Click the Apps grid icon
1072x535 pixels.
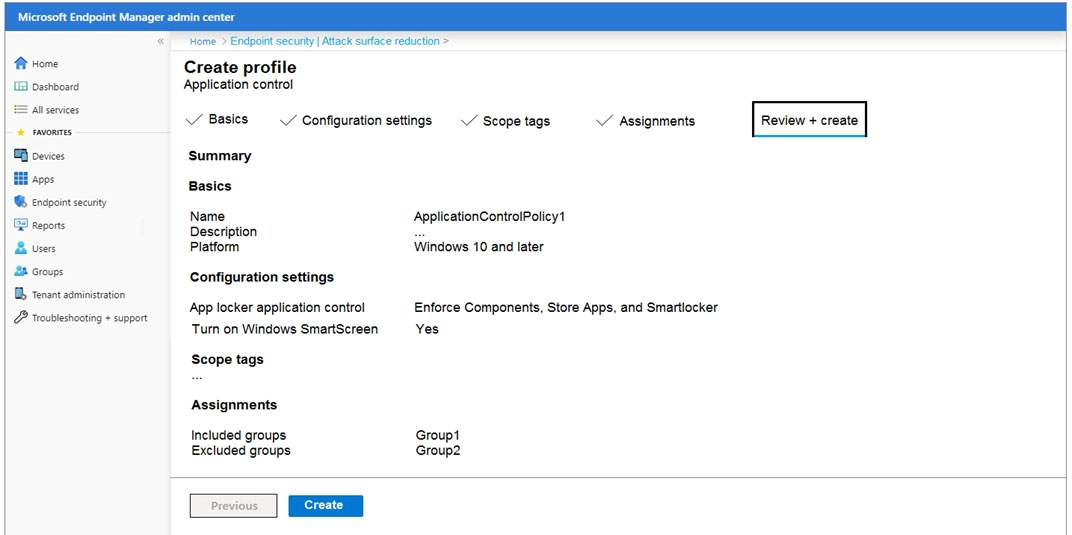(x=21, y=179)
